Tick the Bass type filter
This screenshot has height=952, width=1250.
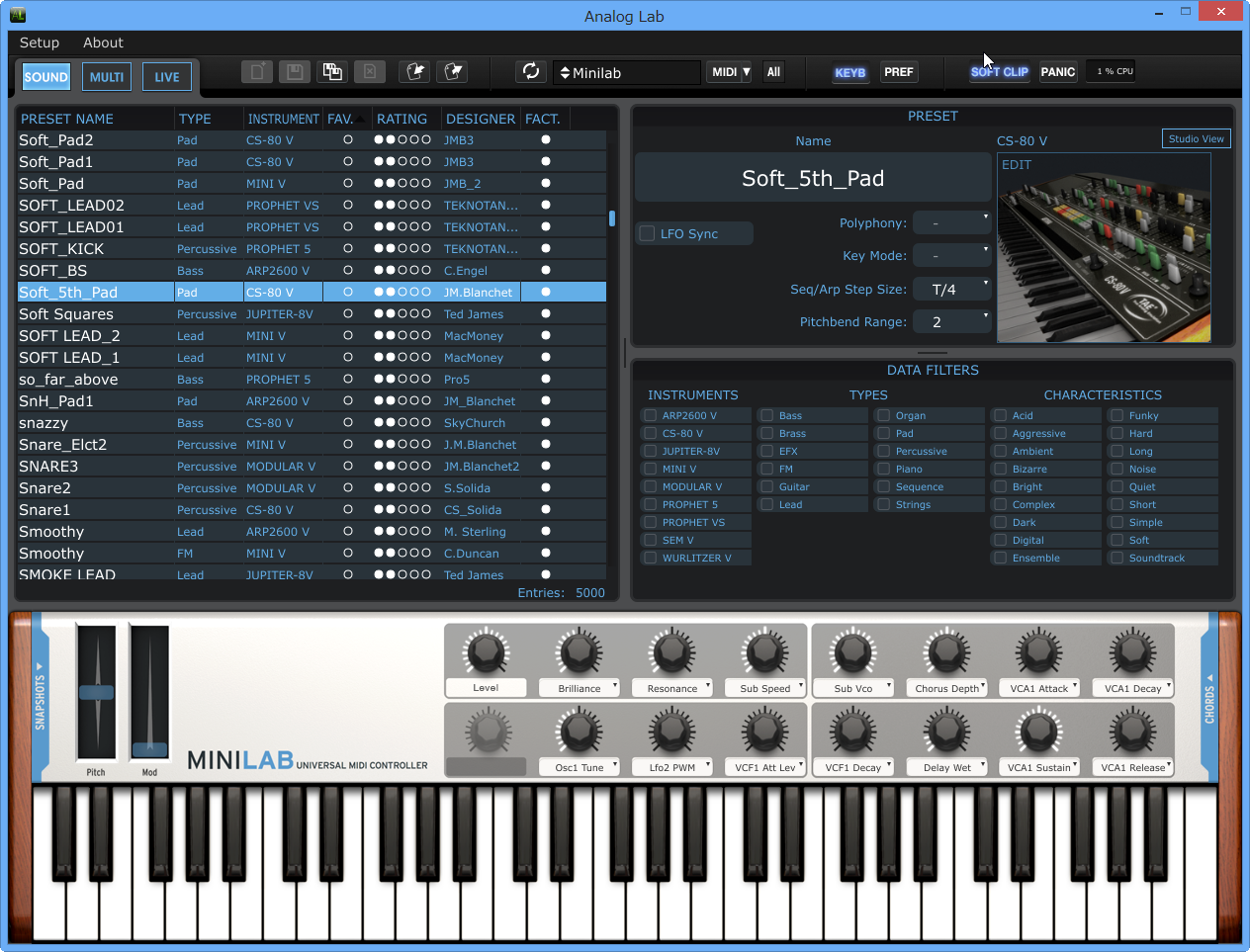pos(767,416)
